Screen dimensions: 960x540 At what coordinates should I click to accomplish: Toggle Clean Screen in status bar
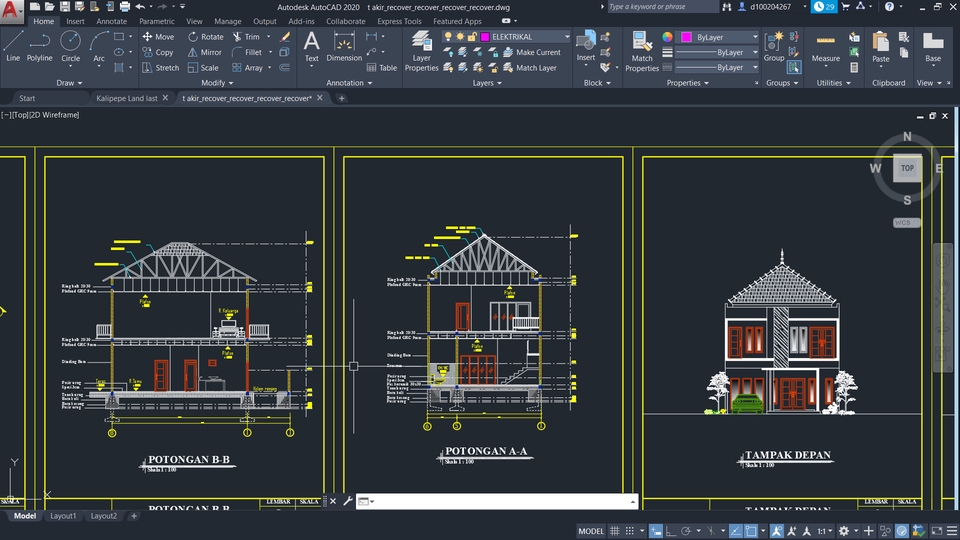coord(937,531)
